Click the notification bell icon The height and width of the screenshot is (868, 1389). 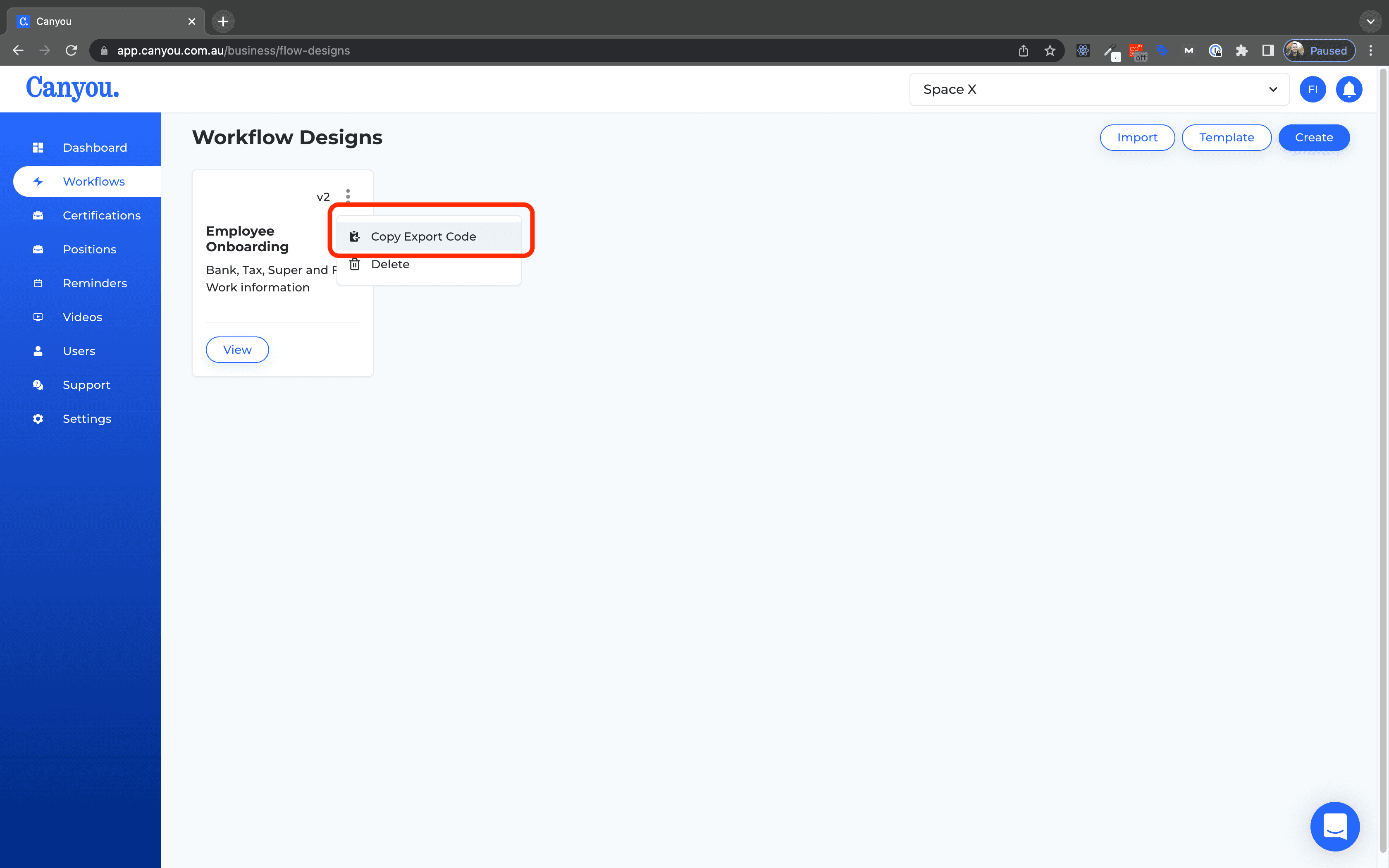(x=1350, y=89)
